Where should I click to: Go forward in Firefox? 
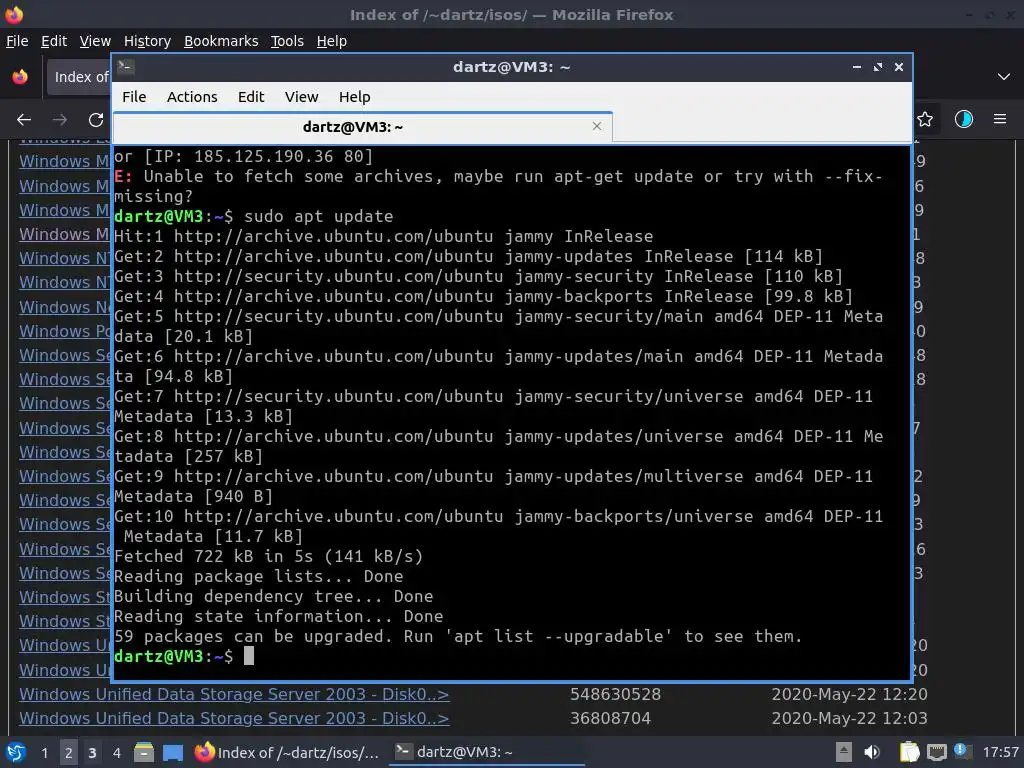click(60, 120)
